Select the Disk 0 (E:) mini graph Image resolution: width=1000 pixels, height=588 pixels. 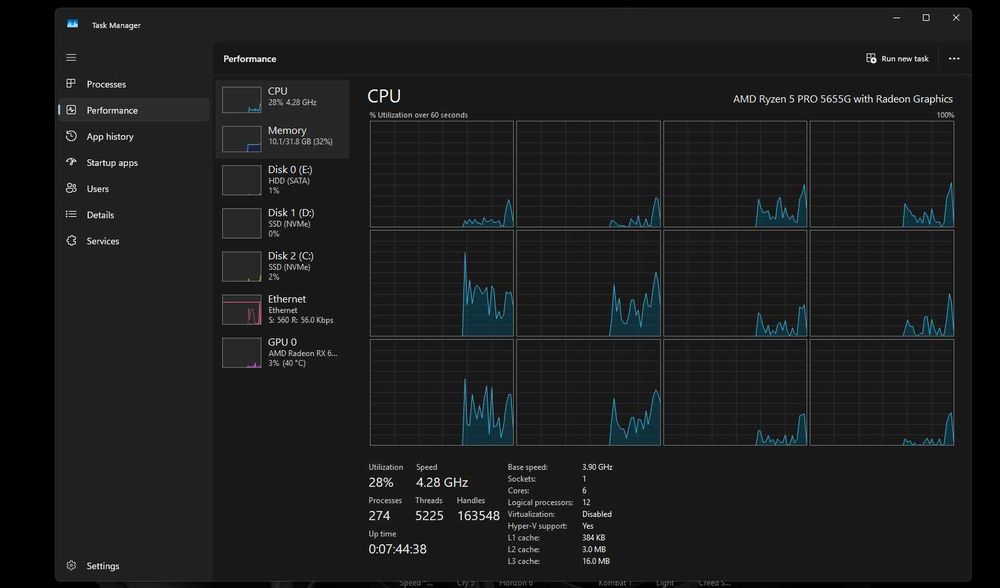point(241,180)
